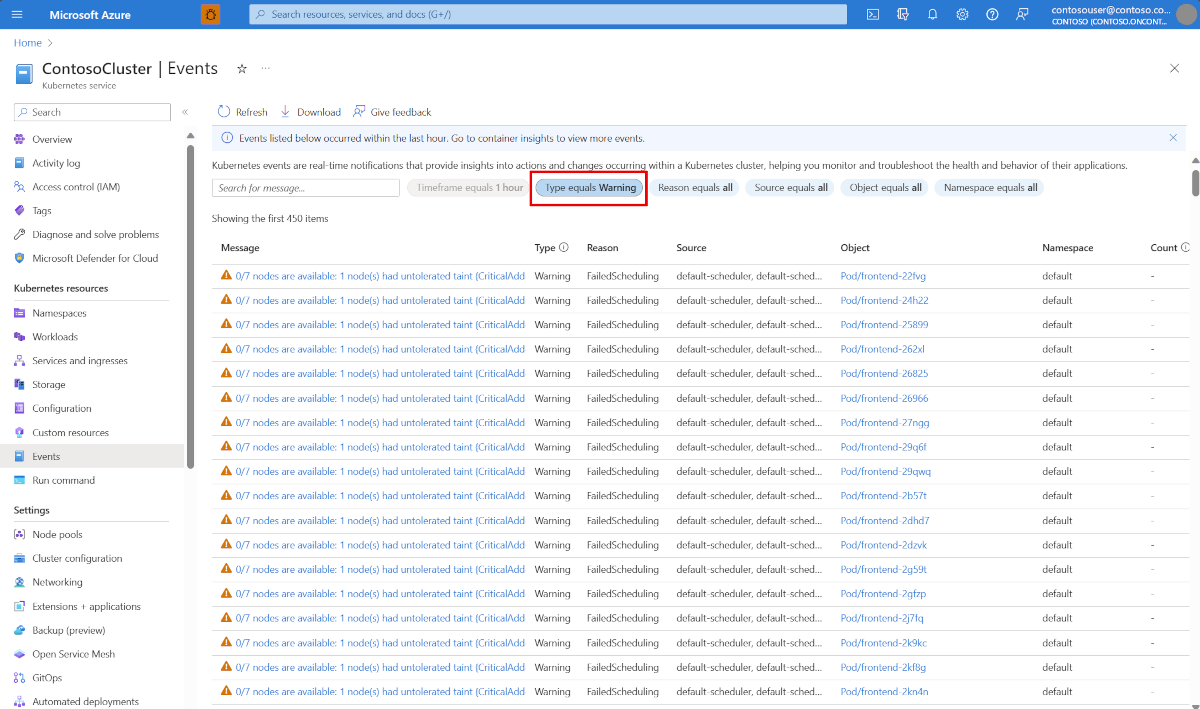The width and height of the screenshot is (1200, 709).
Task: Collapse the left sidebar menu
Action: (185, 112)
